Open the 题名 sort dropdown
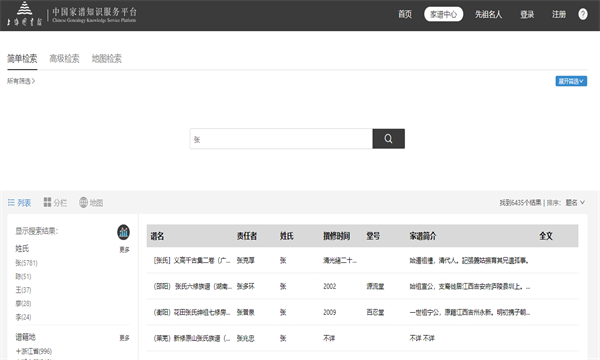The image size is (600, 360). (575, 202)
